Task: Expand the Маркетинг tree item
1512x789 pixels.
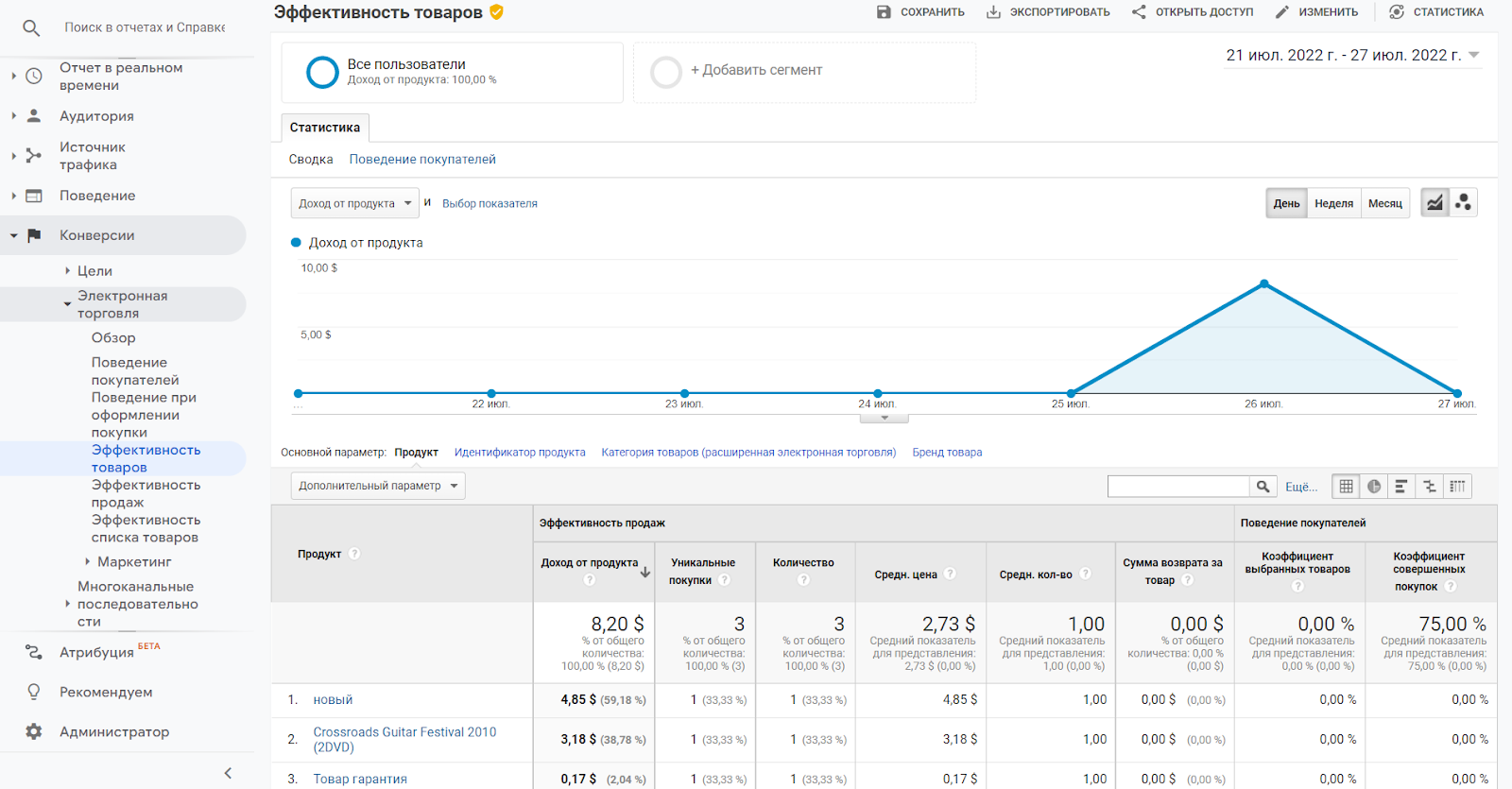Action: coord(88,562)
